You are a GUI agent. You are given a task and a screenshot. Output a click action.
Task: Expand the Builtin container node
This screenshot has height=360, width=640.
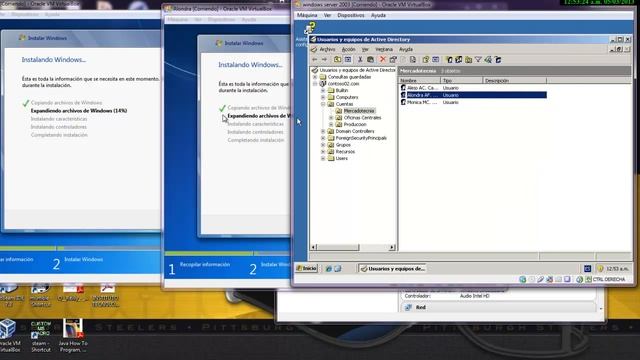point(323,90)
